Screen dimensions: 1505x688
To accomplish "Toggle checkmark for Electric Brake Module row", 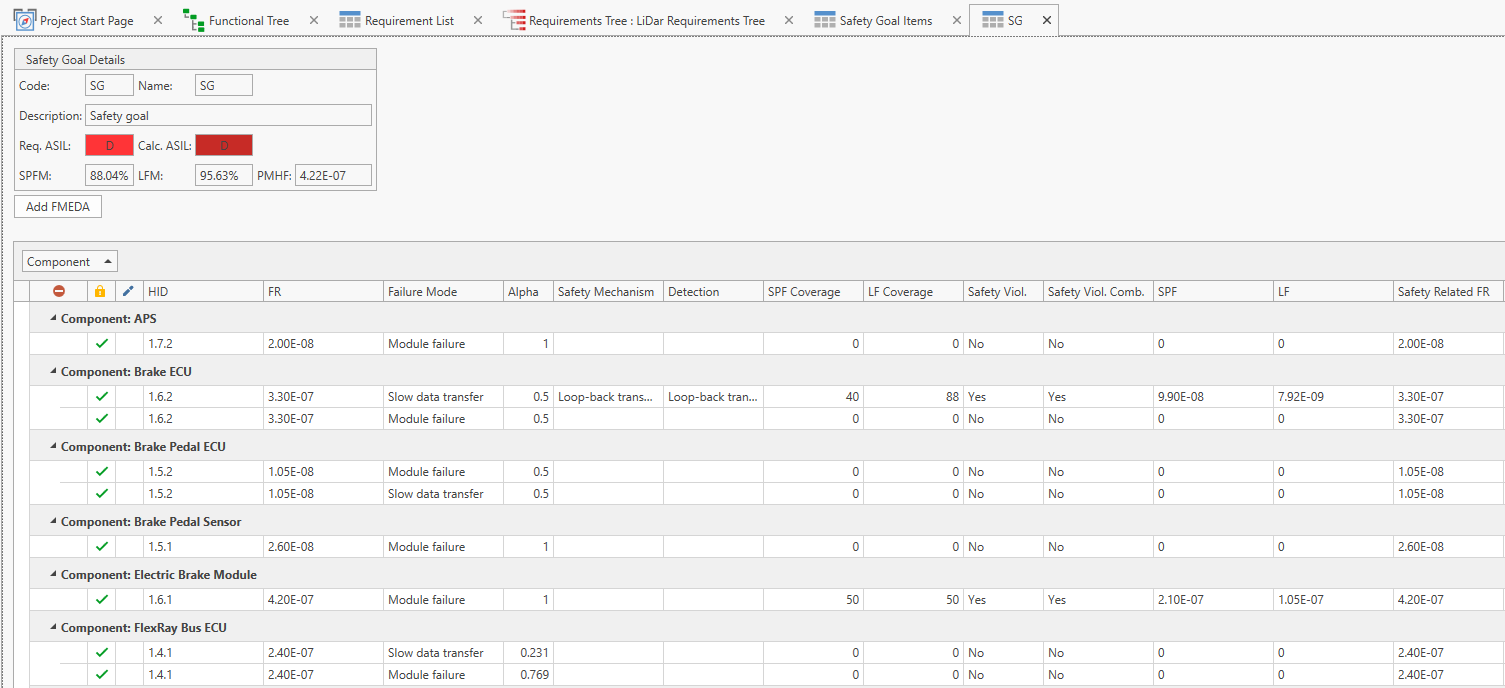I will click(x=101, y=600).
